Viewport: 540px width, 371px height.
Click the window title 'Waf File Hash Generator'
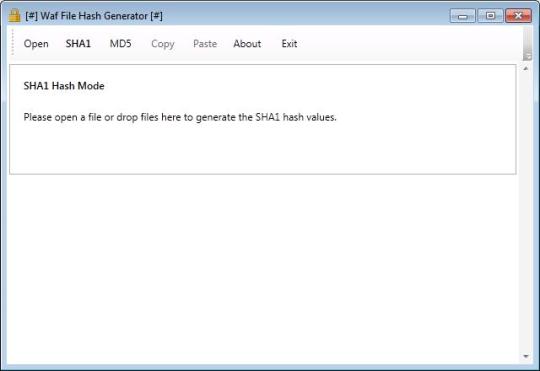tap(94, 16)
